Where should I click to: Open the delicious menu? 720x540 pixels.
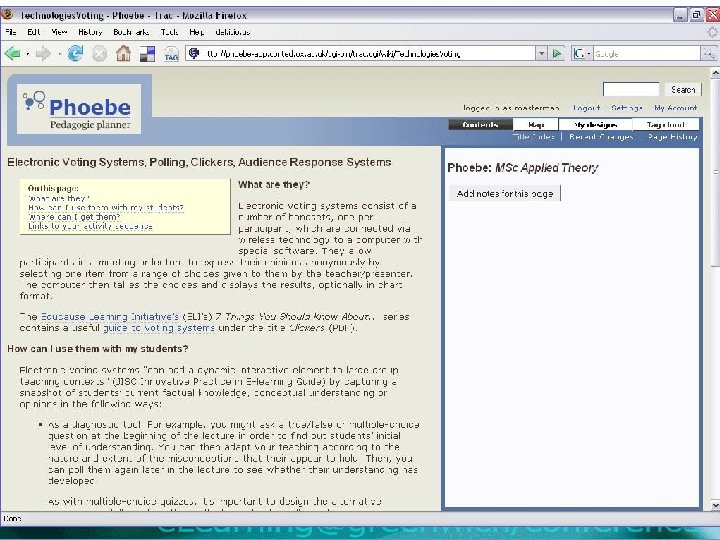[x=232, y=32]
